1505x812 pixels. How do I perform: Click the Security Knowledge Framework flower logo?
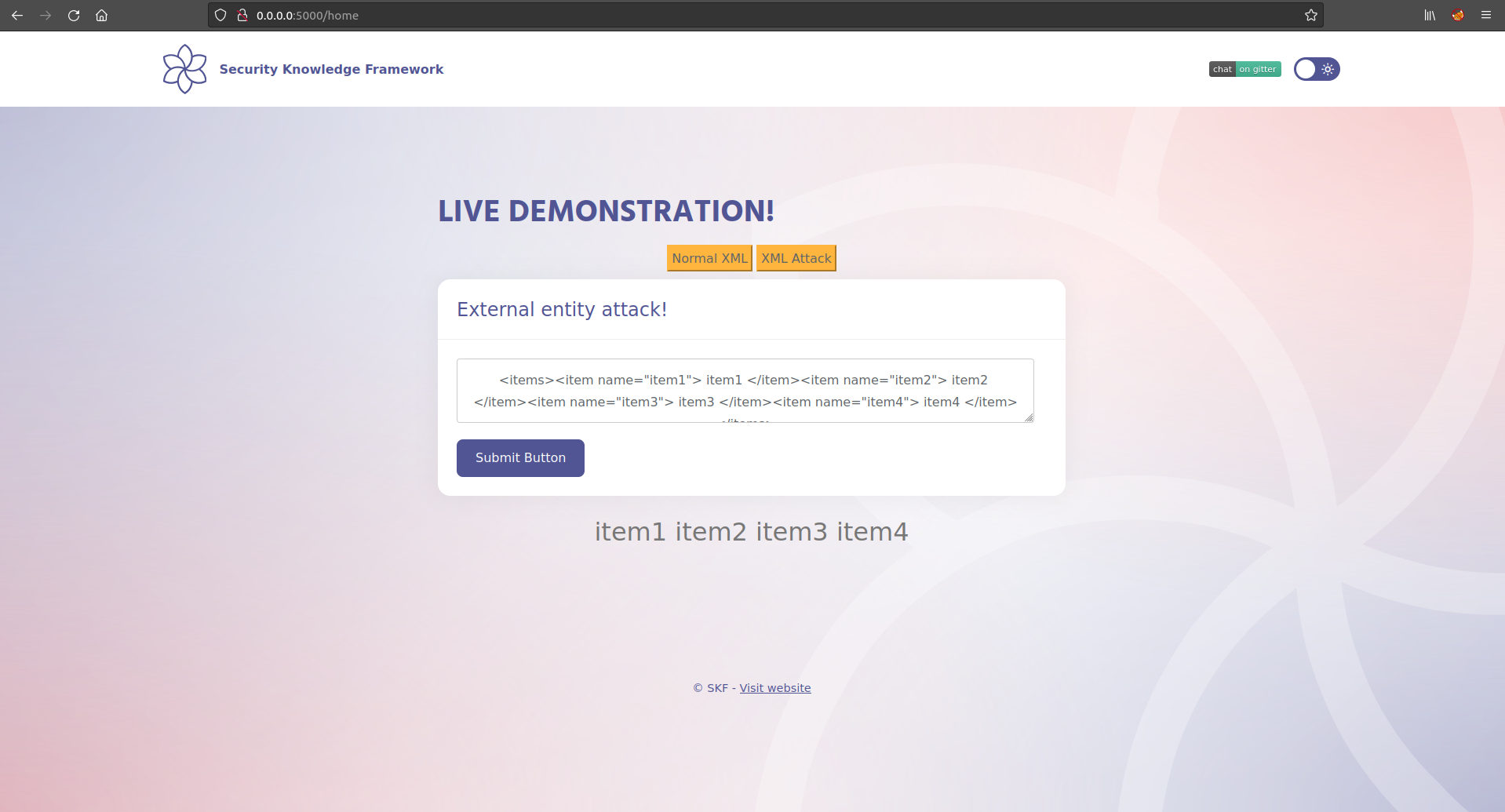[x=184, y=69]
